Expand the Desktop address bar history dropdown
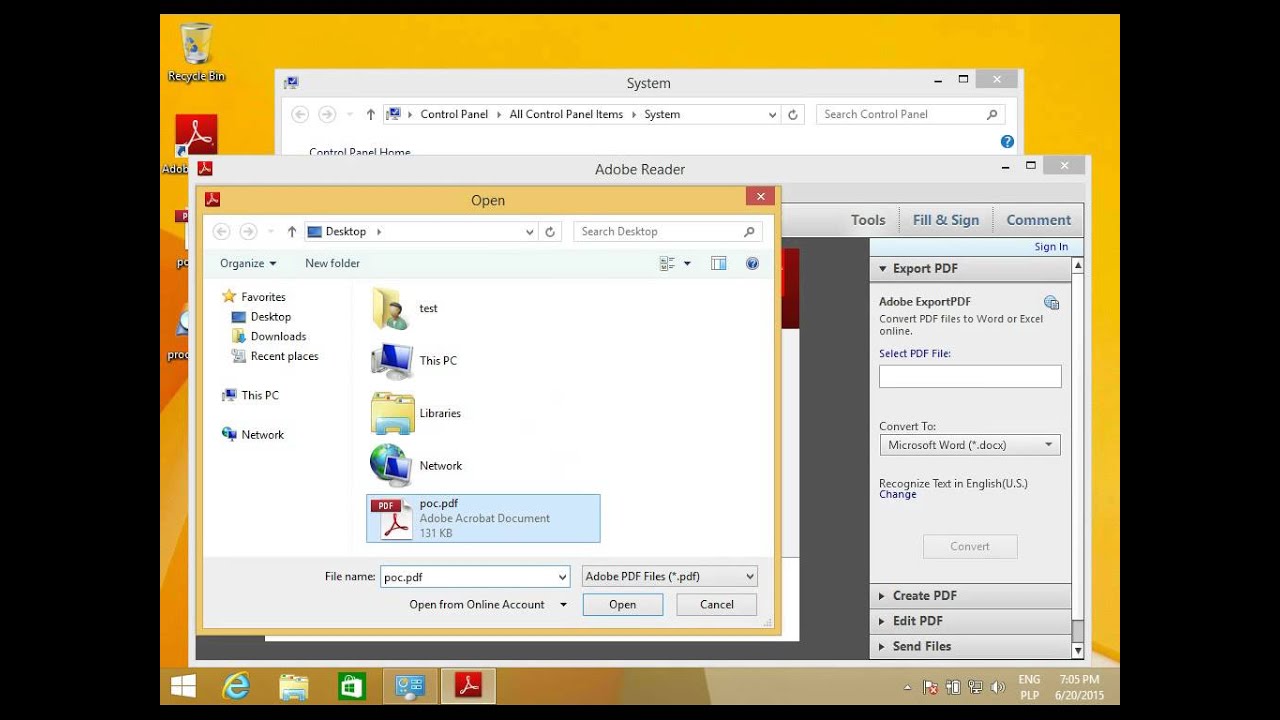This screenshot has width=1280, height=720. pyautogui.click(x=530, y=231)
